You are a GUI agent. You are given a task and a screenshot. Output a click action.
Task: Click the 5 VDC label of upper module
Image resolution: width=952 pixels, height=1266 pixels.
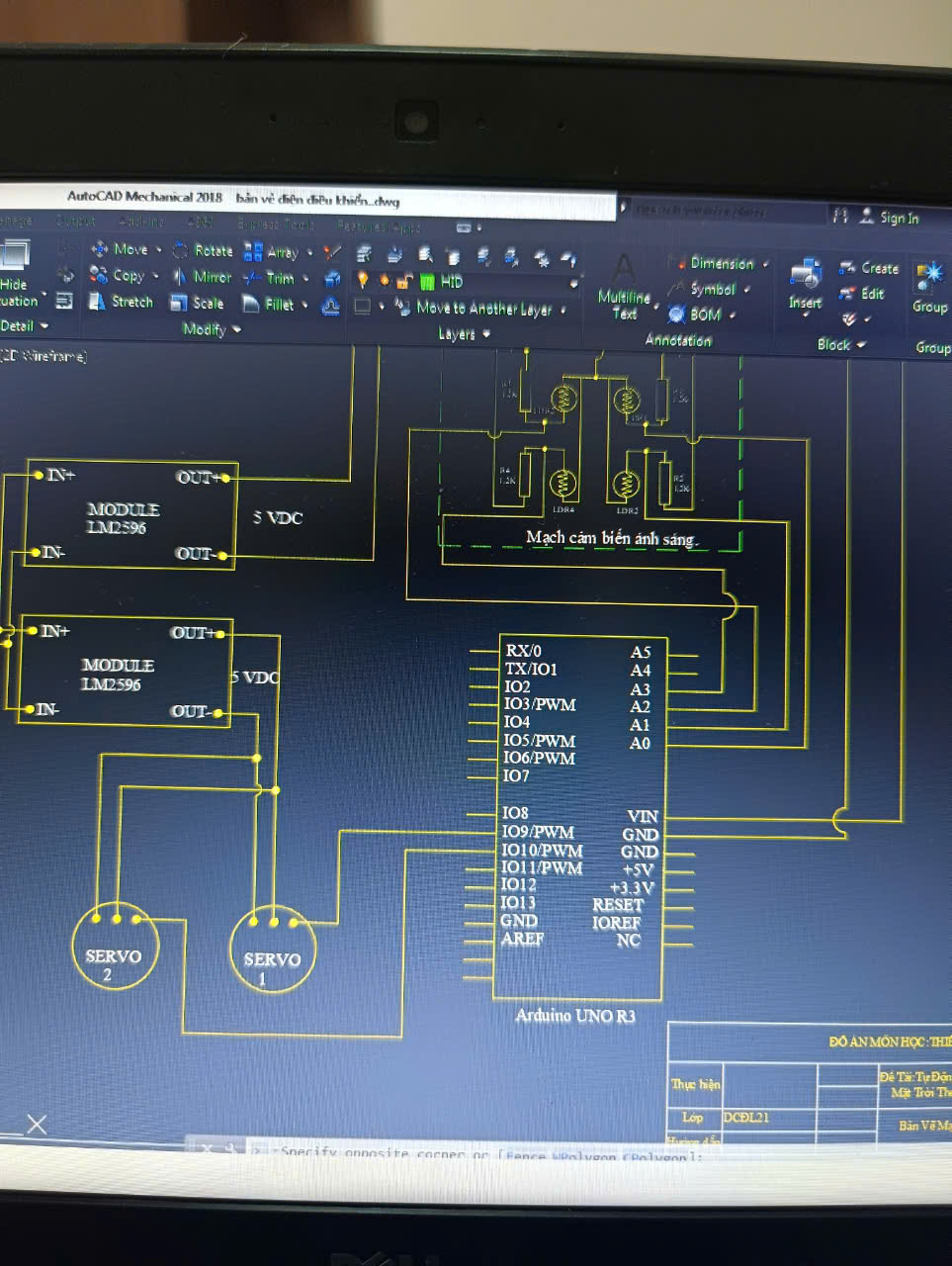[278, 517]
